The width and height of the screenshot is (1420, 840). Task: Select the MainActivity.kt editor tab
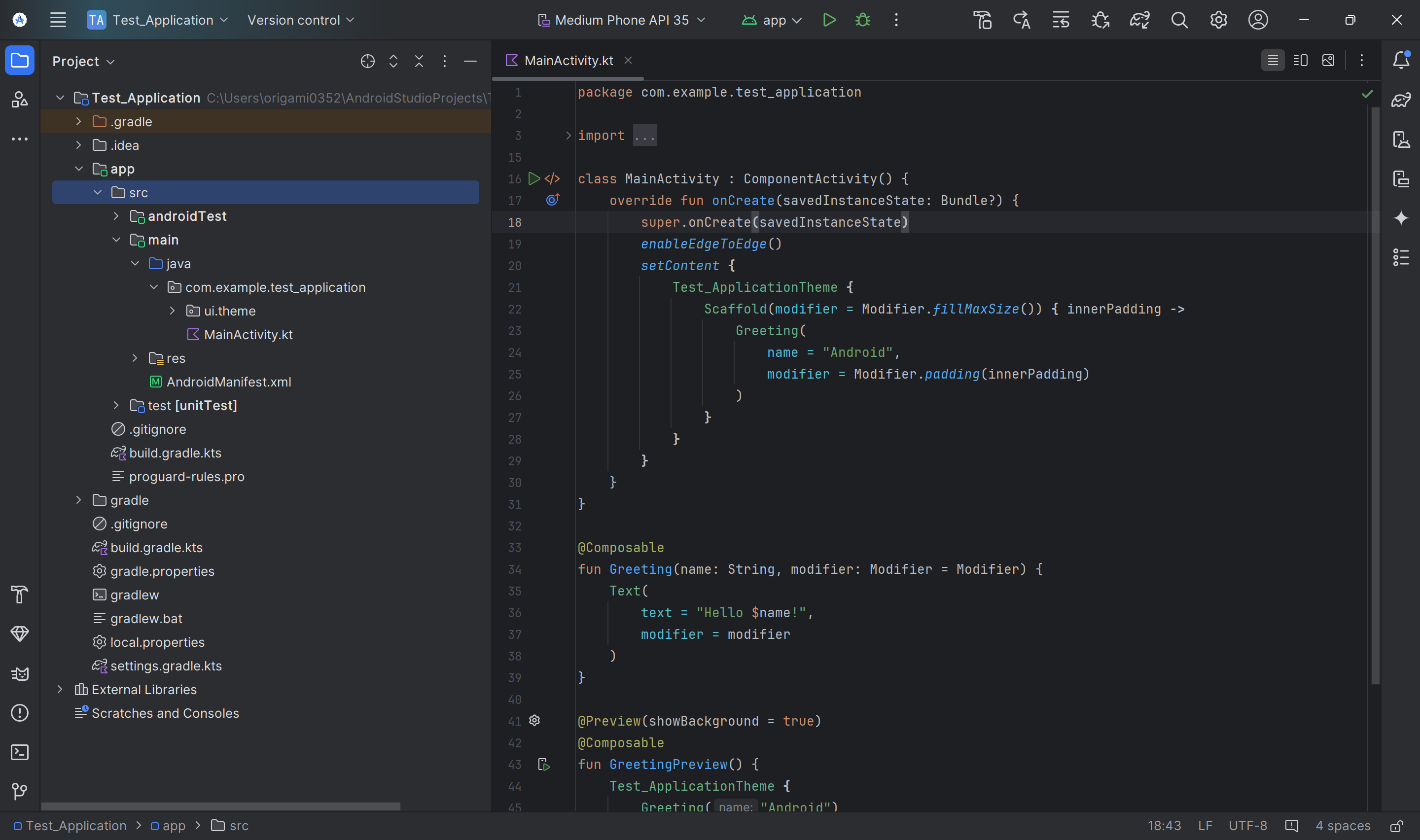click(x=568, y=61)
